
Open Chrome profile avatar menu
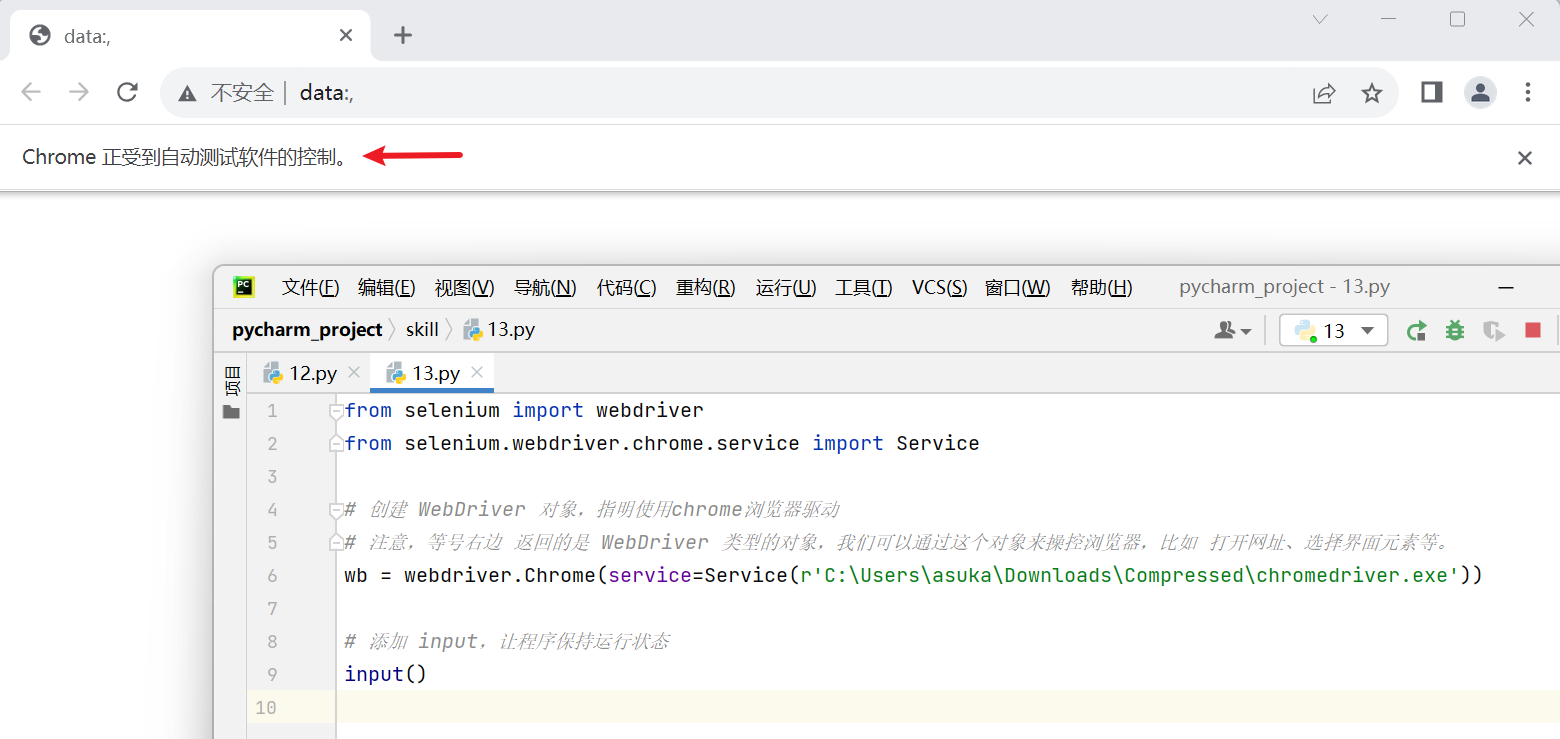pos(1480,93)
